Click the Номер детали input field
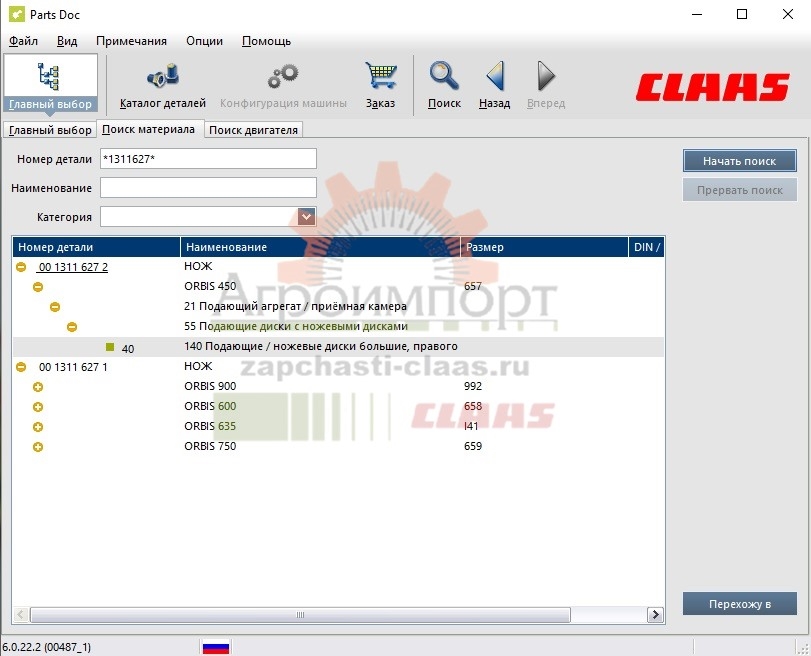811x656 pixels. click(x=208, y=158)
